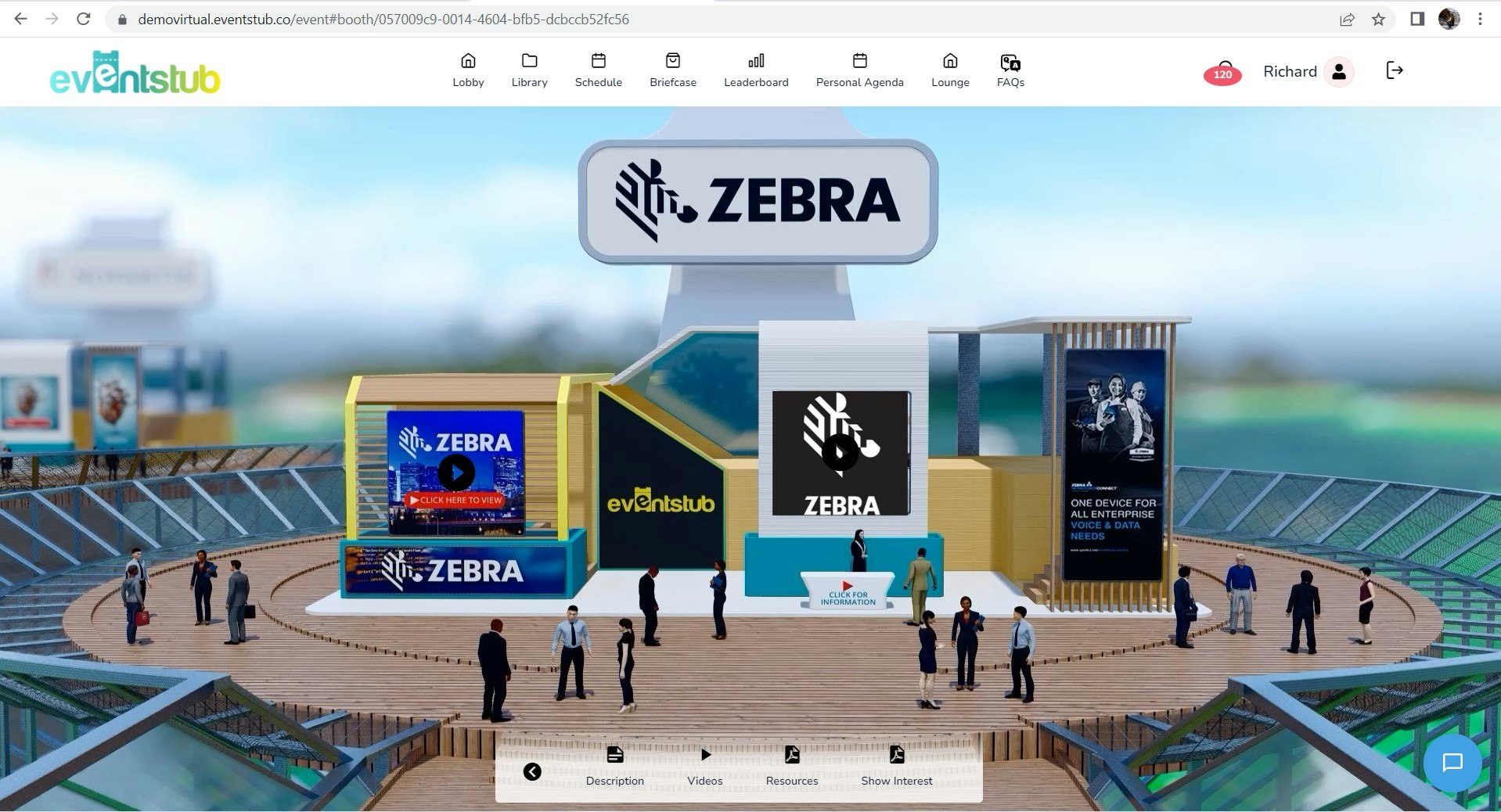Click the site lock icon in the address bar
The image size is (1501, 812).
coord(121,20)
